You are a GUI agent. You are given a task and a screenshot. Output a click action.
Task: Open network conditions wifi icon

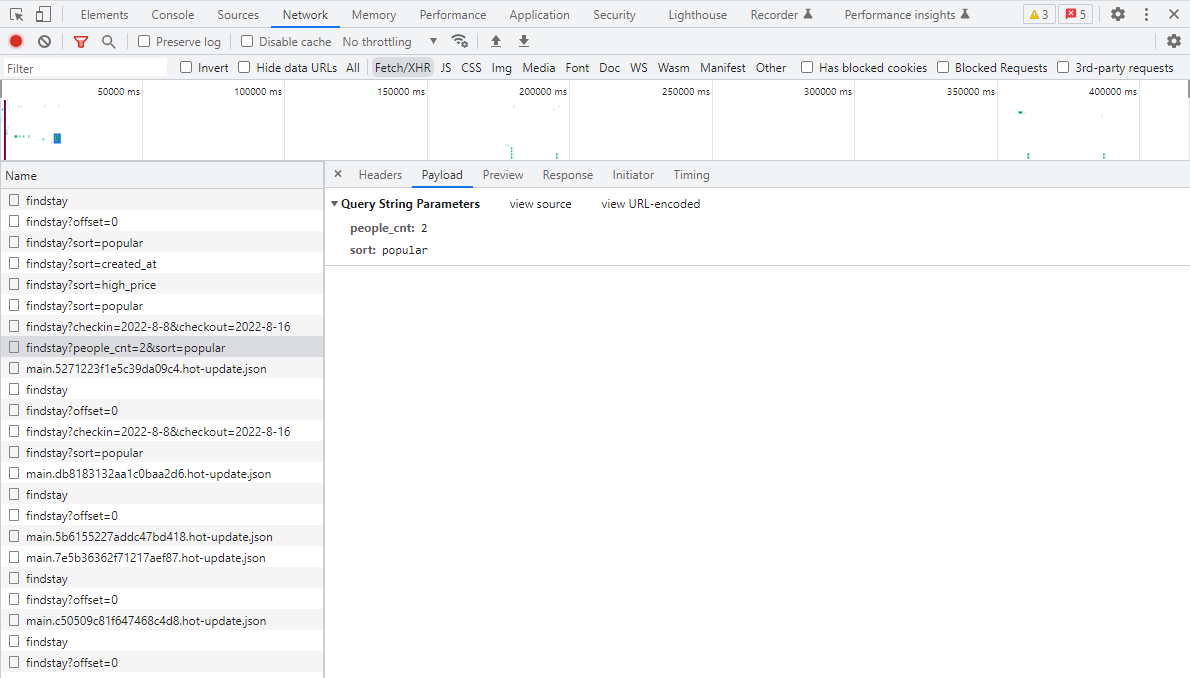(x=459, y=41)
